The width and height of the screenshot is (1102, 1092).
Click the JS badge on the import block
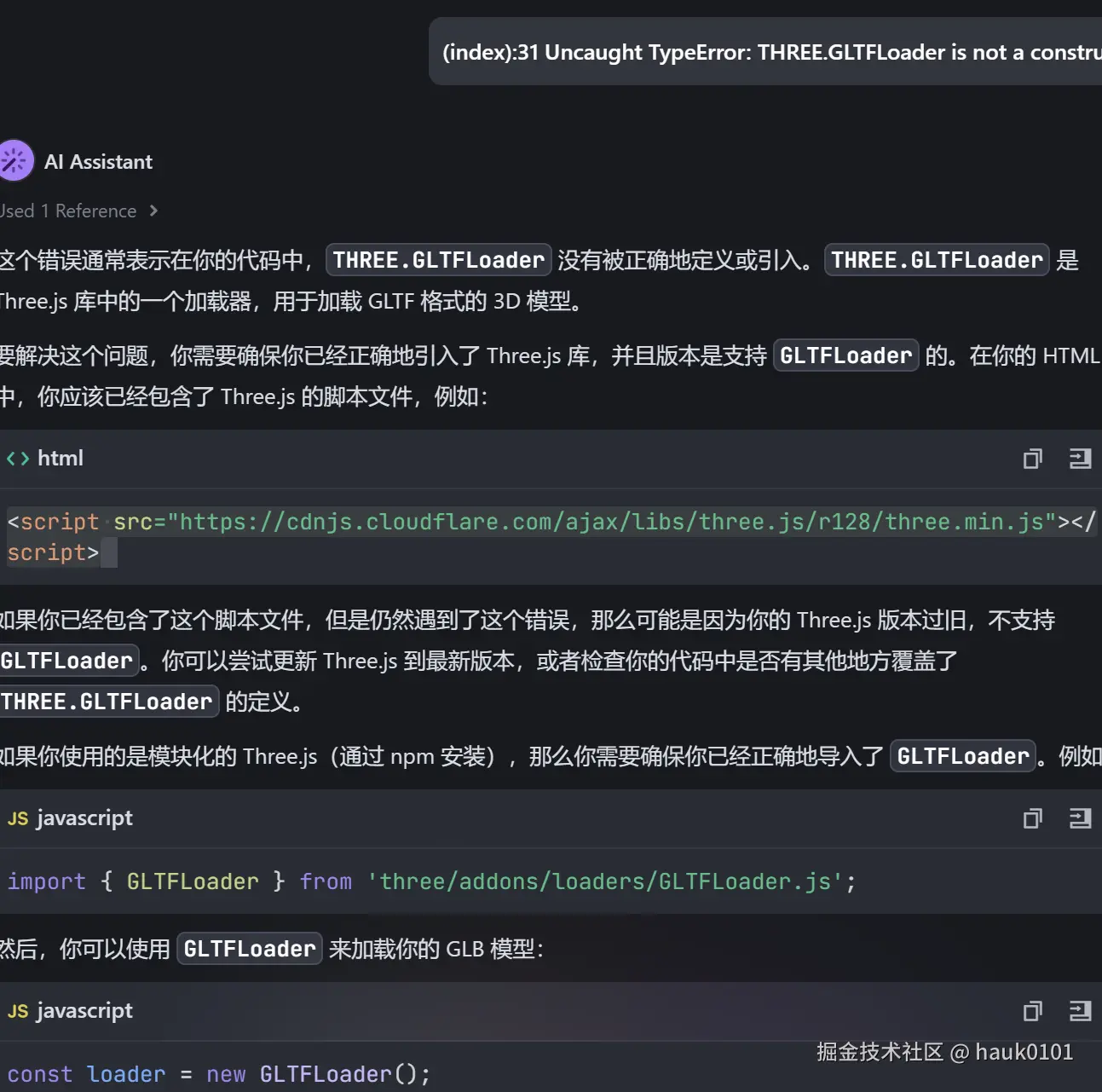point(17,818)
